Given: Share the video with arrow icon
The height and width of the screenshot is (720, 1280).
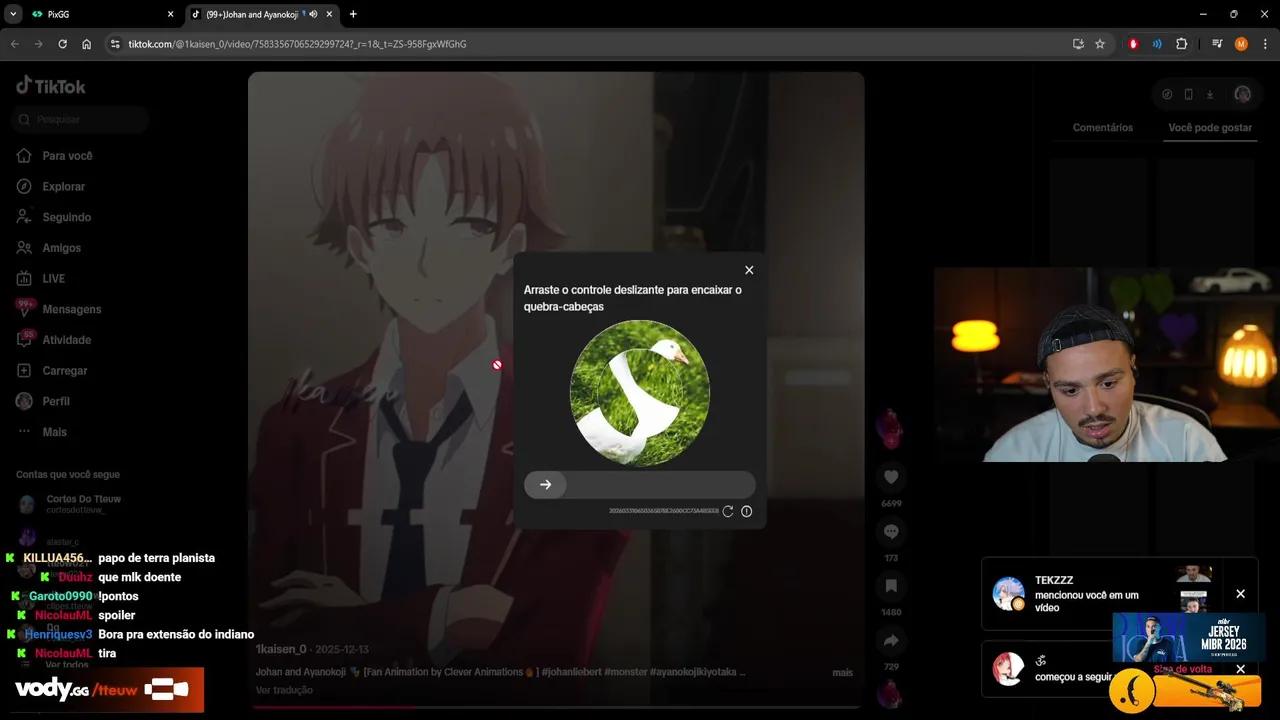Looking at the screenshot, I should point(891,640).
